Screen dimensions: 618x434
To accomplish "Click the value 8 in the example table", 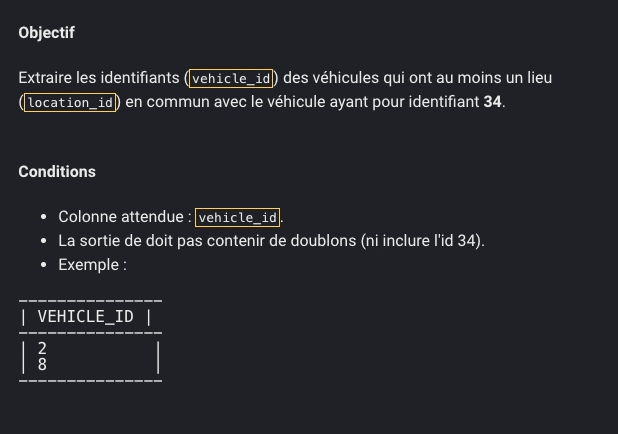I will pyautogui.click(x=42, y=365).
